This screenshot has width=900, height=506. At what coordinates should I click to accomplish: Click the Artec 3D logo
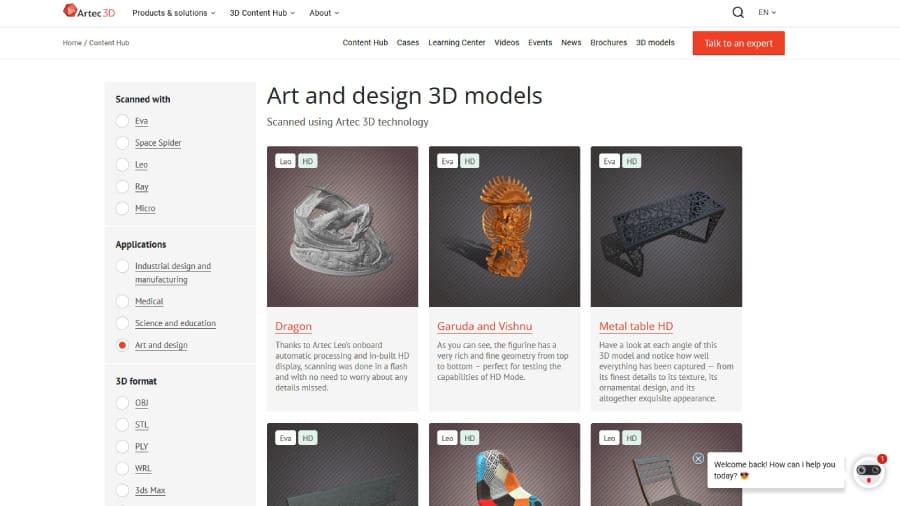pyautogui.click(x=89, y=11)
